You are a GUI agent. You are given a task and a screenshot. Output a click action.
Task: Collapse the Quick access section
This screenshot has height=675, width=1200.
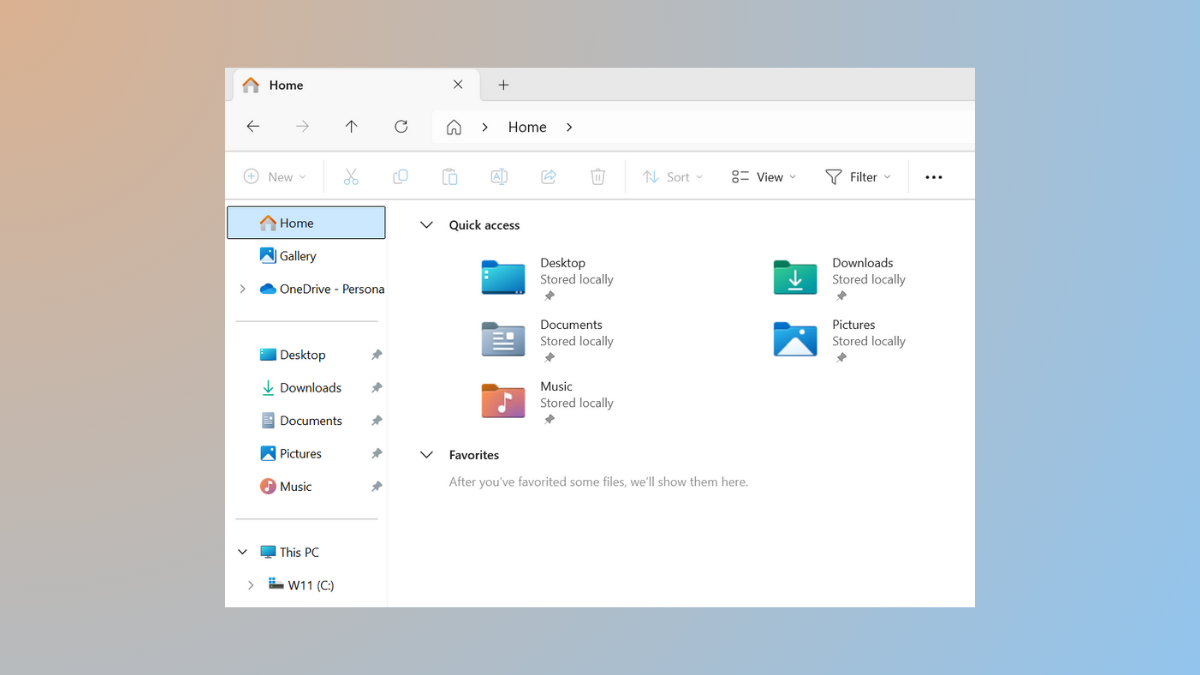tap(427, 224)
